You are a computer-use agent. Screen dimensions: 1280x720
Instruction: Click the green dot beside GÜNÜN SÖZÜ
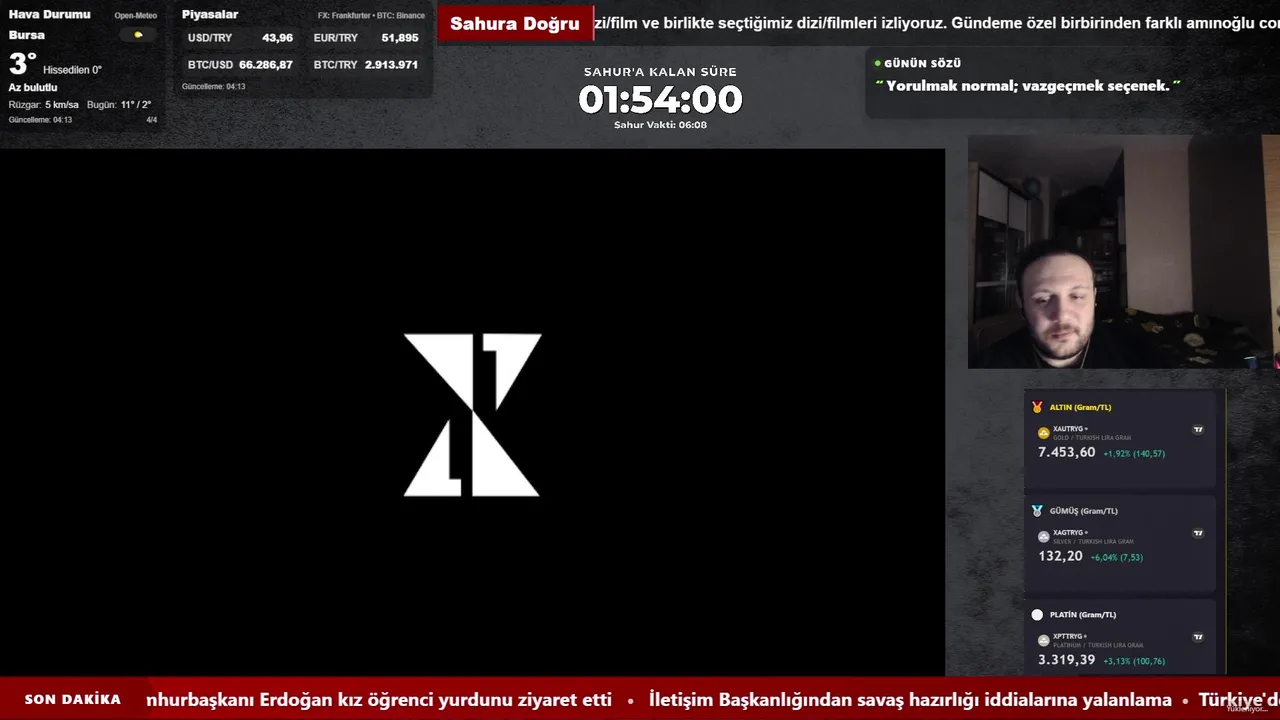click(x=877, y=63)
